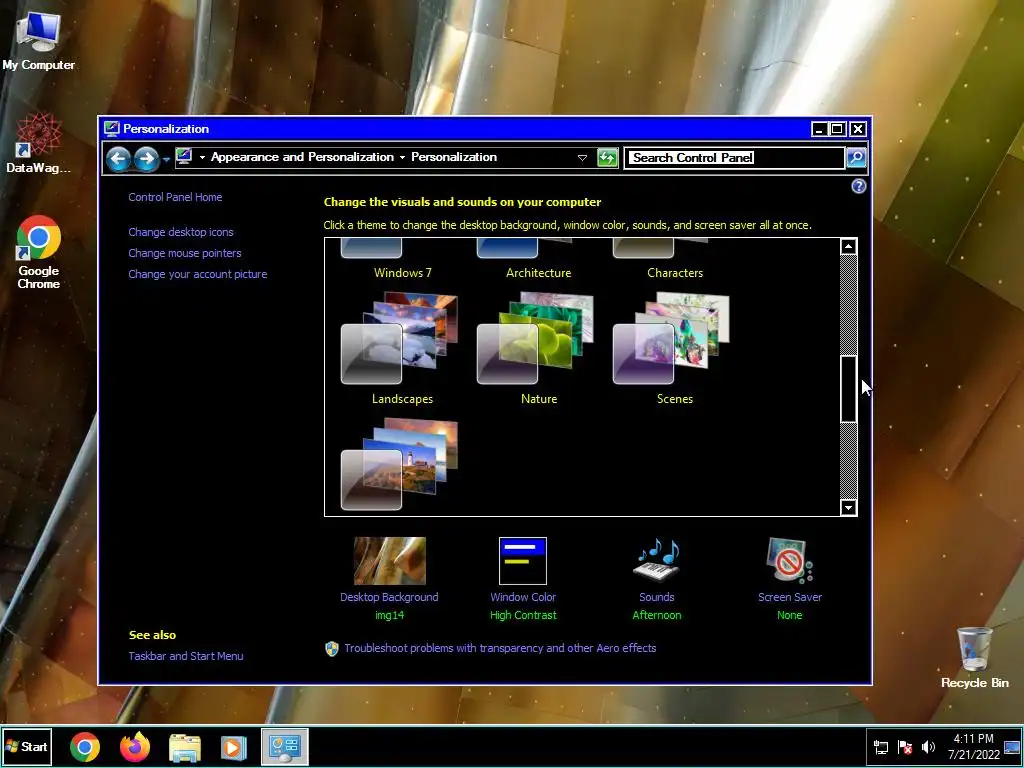Click the Personalization breadcrumb
This screenshot has height=768, width=1024.
454,157
